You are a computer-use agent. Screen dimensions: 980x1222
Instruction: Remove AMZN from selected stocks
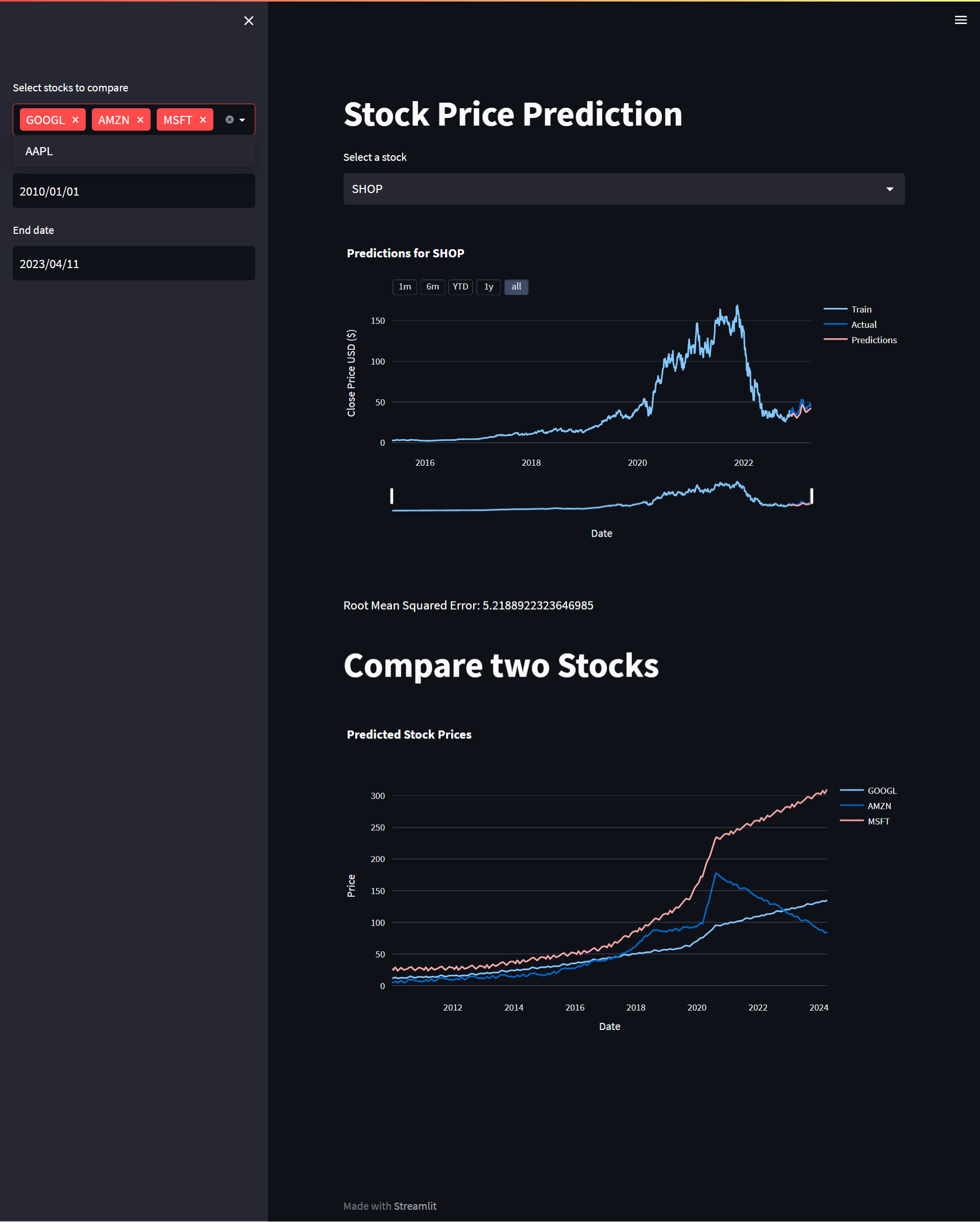140,119
